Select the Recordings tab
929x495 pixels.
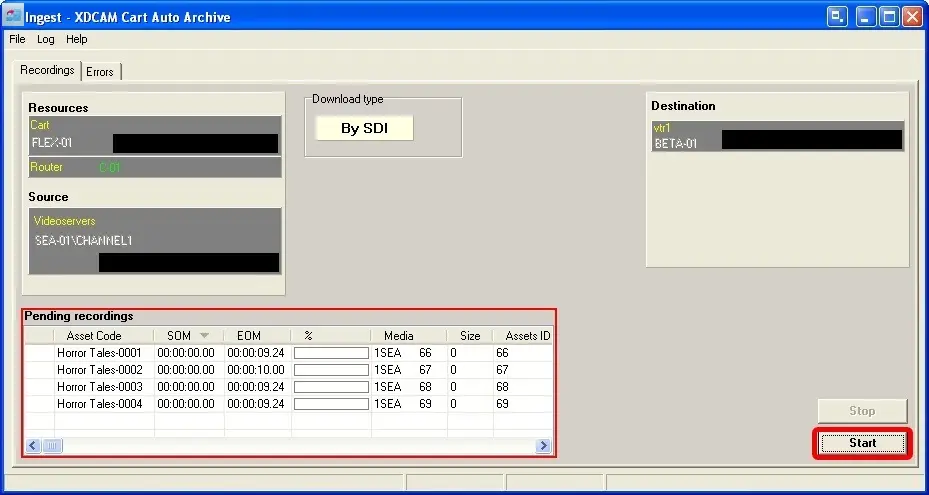coord(48,71)
